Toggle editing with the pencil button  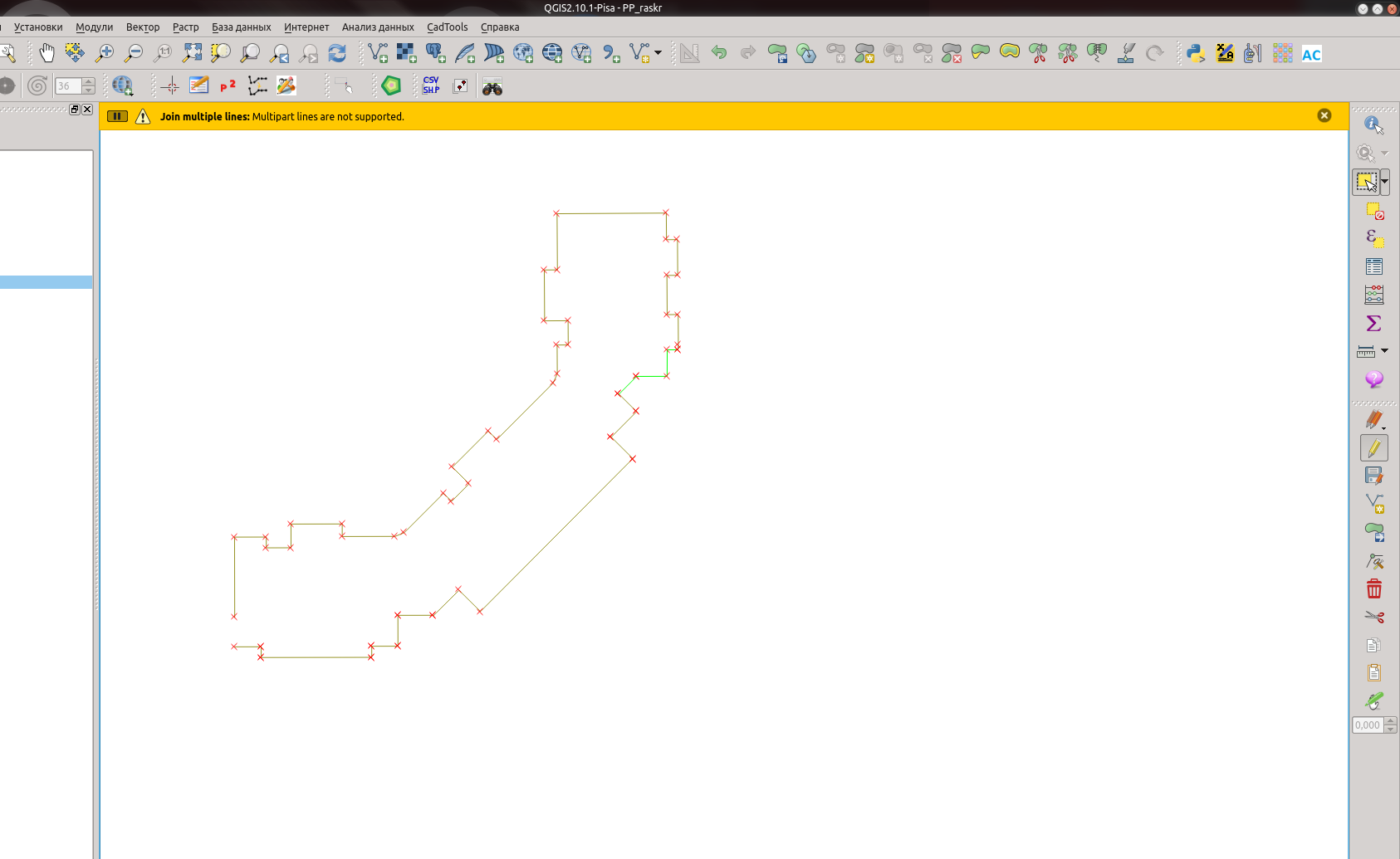[1374, 448]
